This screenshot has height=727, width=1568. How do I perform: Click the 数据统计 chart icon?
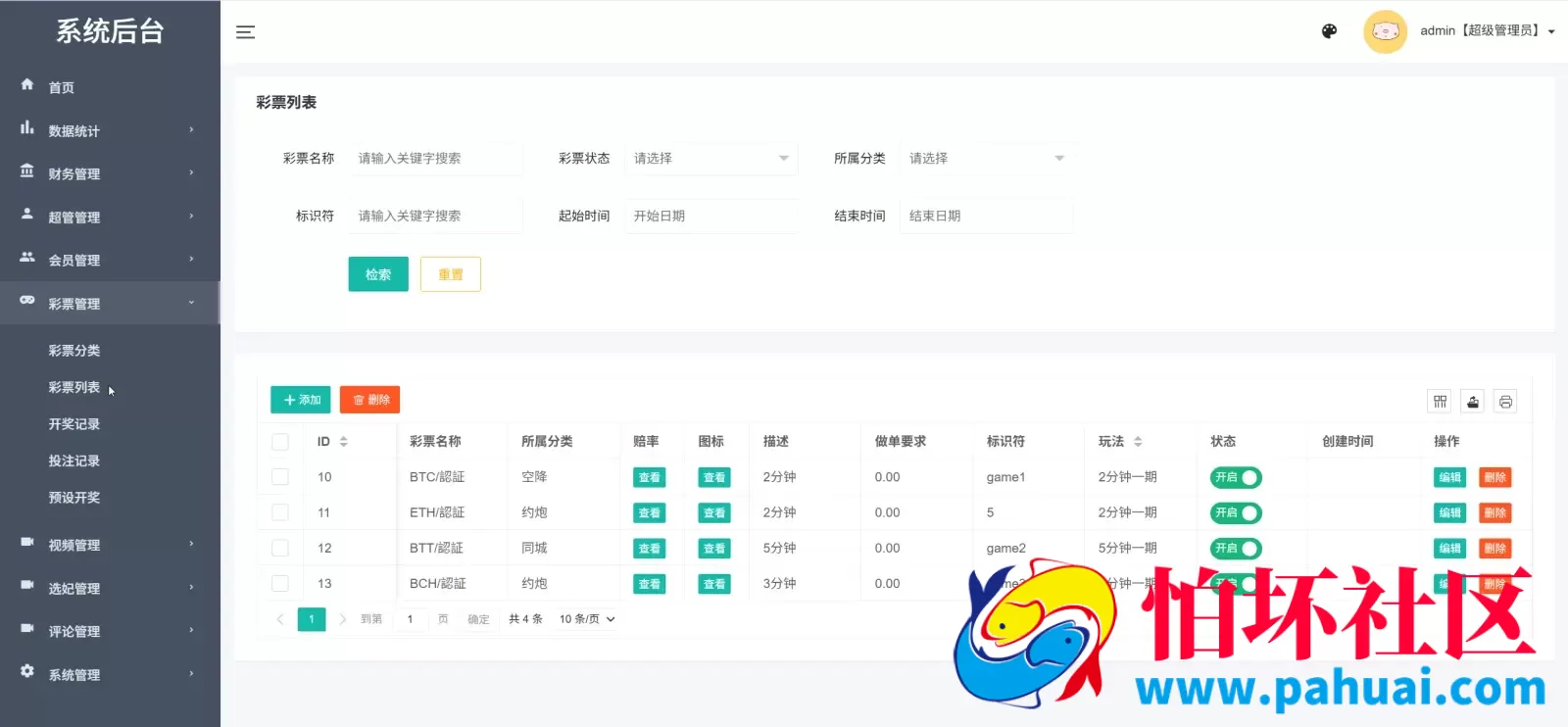click(x=27, y=128)
